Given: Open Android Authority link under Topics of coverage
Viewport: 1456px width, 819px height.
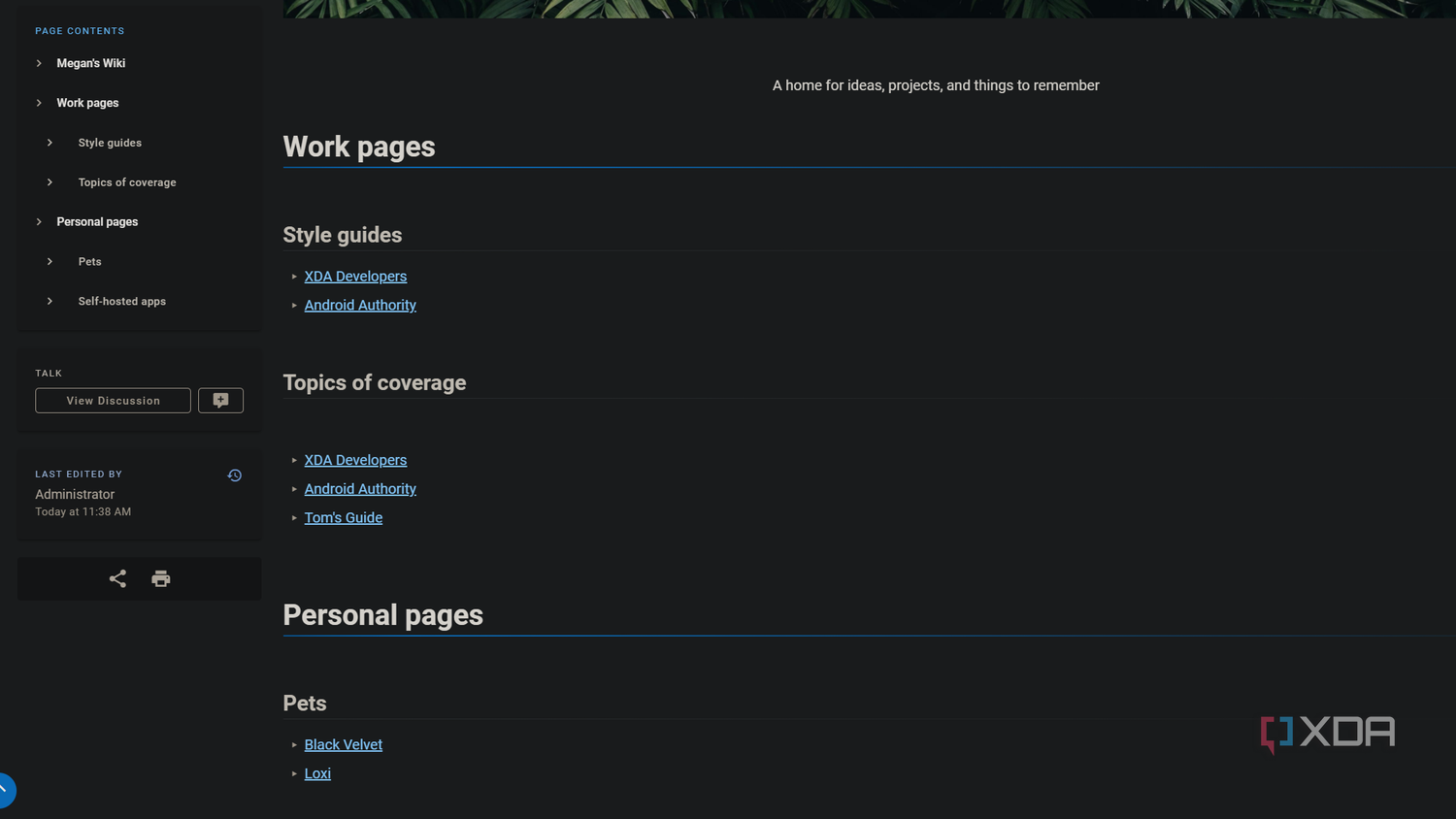Looking at the screenshot, I should (x=360, y=489).
